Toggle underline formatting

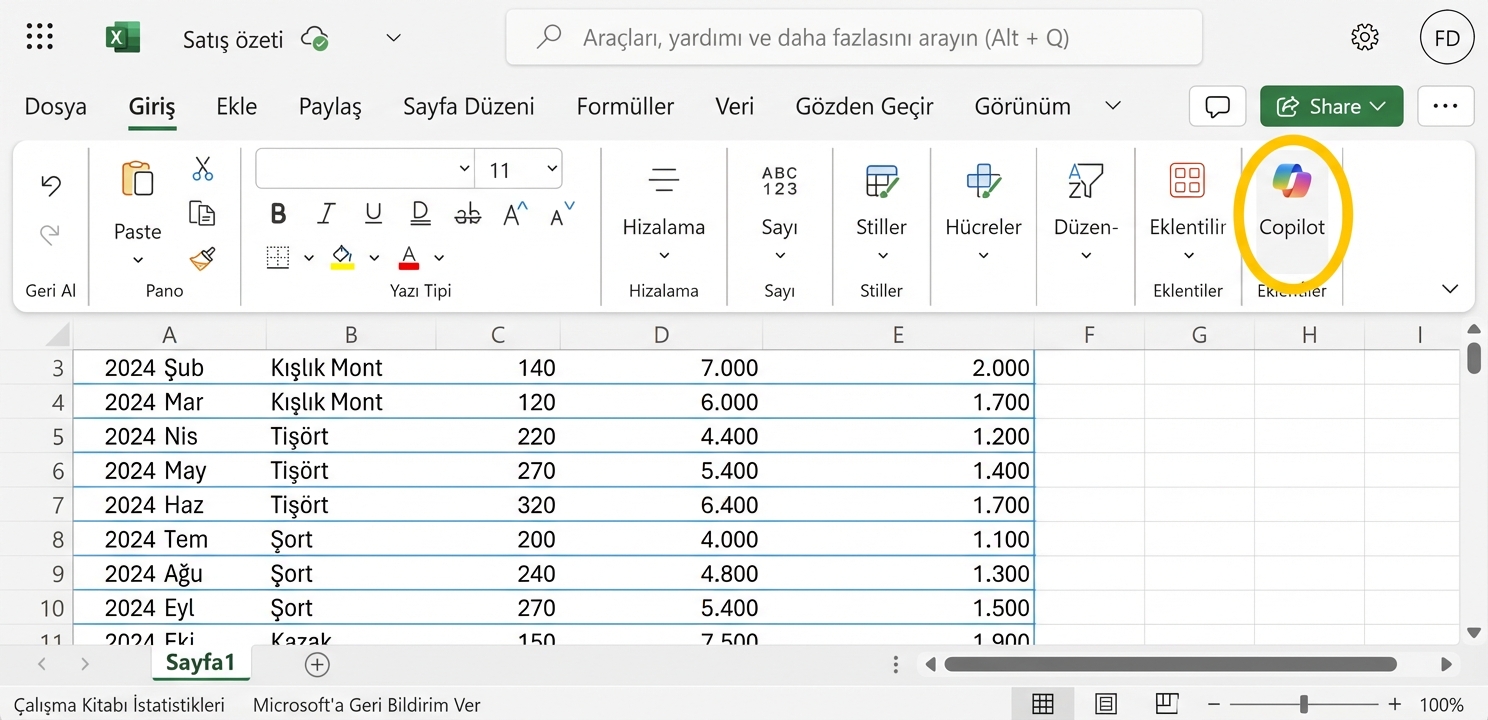tap(371, 213)
